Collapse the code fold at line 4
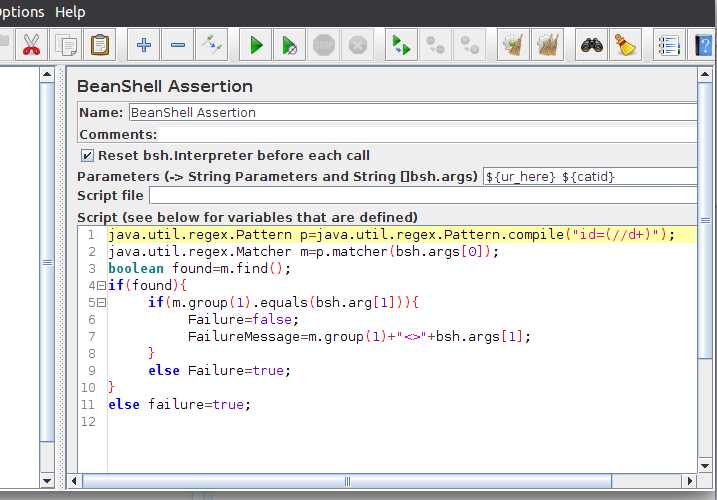The image size is (717, 500). click(102, 286)
